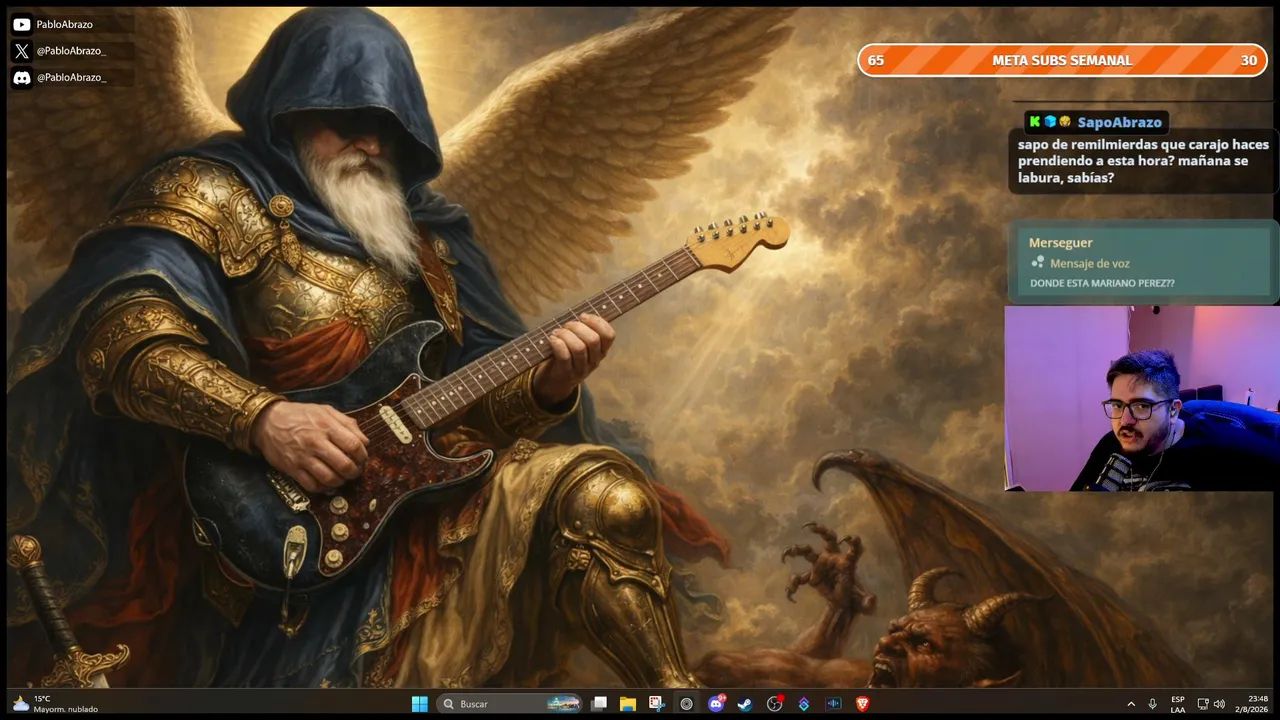Click the Mensaje de voz label

1090,263
